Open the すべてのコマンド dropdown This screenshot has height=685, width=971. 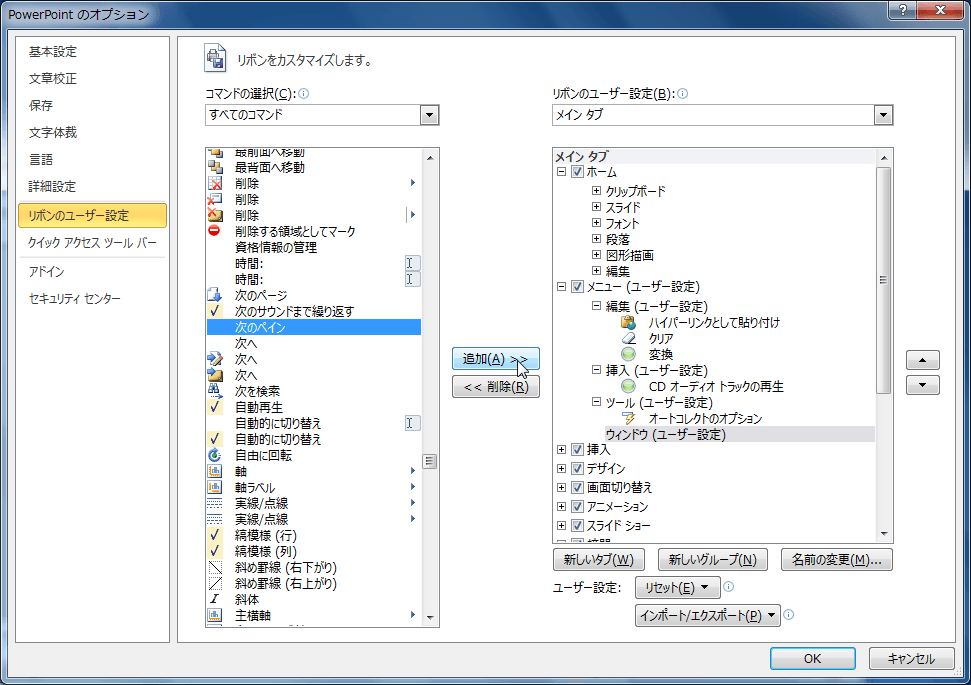tap(429, 115)
